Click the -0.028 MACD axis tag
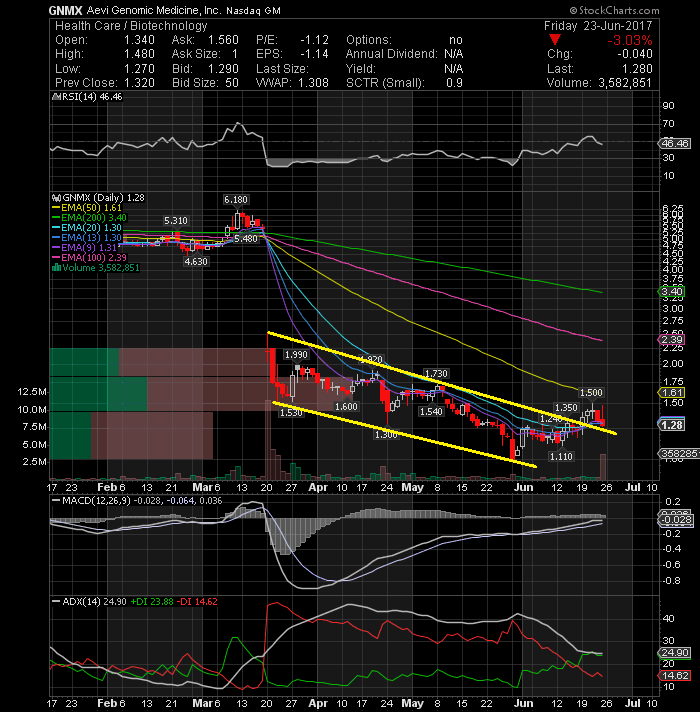Image resolution: width=700 pixels, height=712 pixels. pyautogui.click(x=675, y=520)
